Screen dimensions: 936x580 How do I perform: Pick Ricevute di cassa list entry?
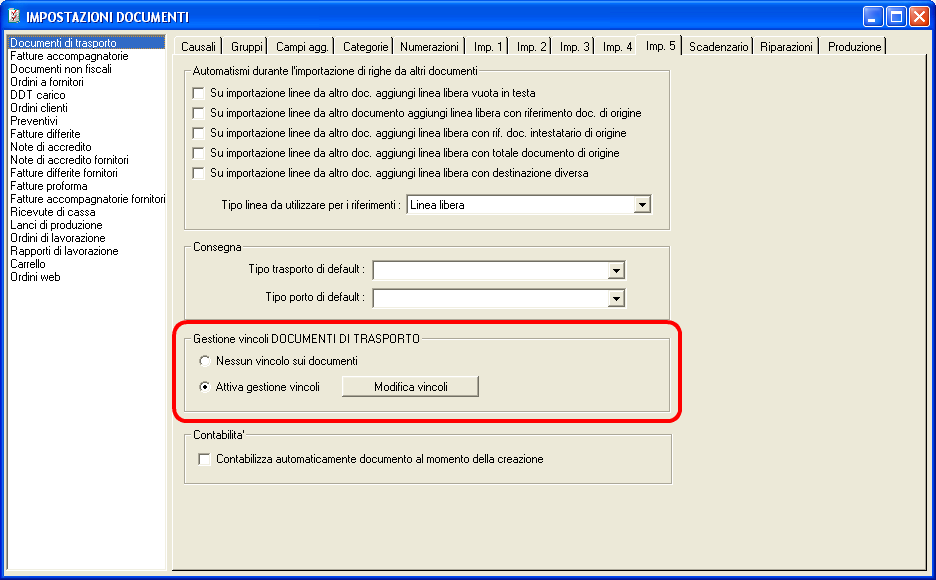[87, 212]
